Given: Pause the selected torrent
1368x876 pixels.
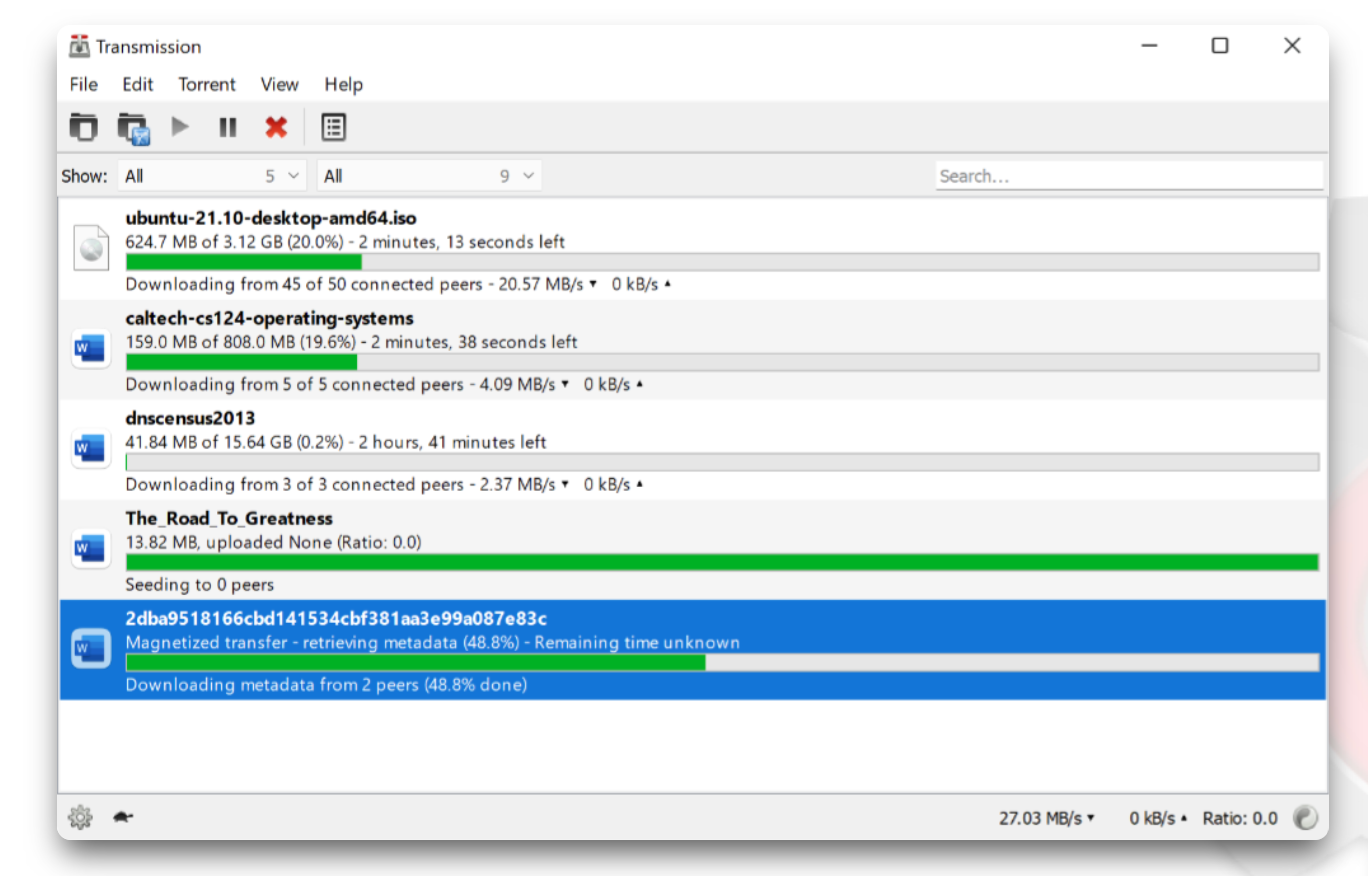Looking at the screenshot, I should coord(228,127).
